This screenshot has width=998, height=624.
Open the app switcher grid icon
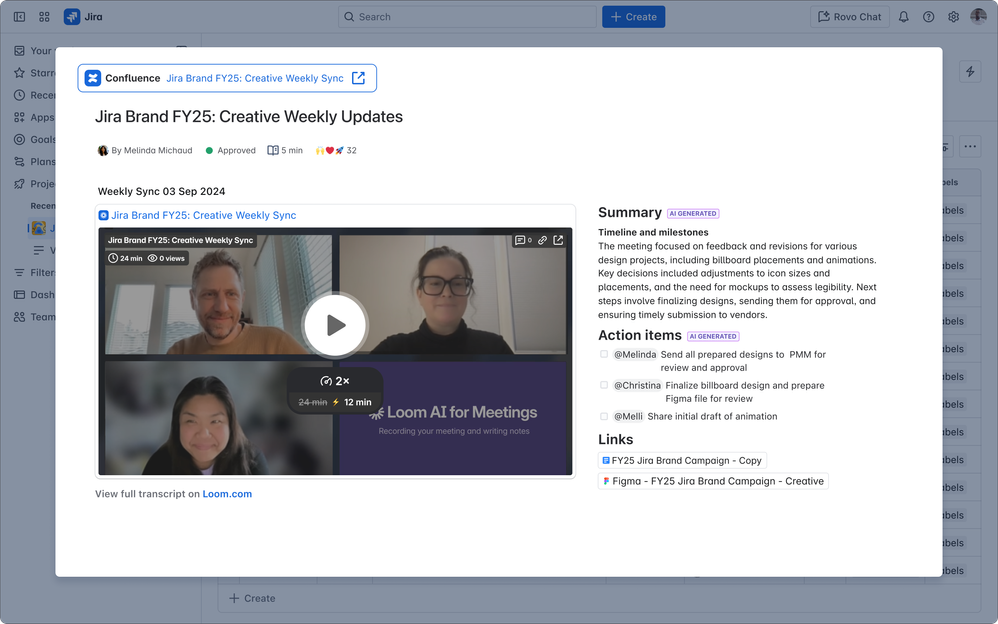tap(44, 17)
